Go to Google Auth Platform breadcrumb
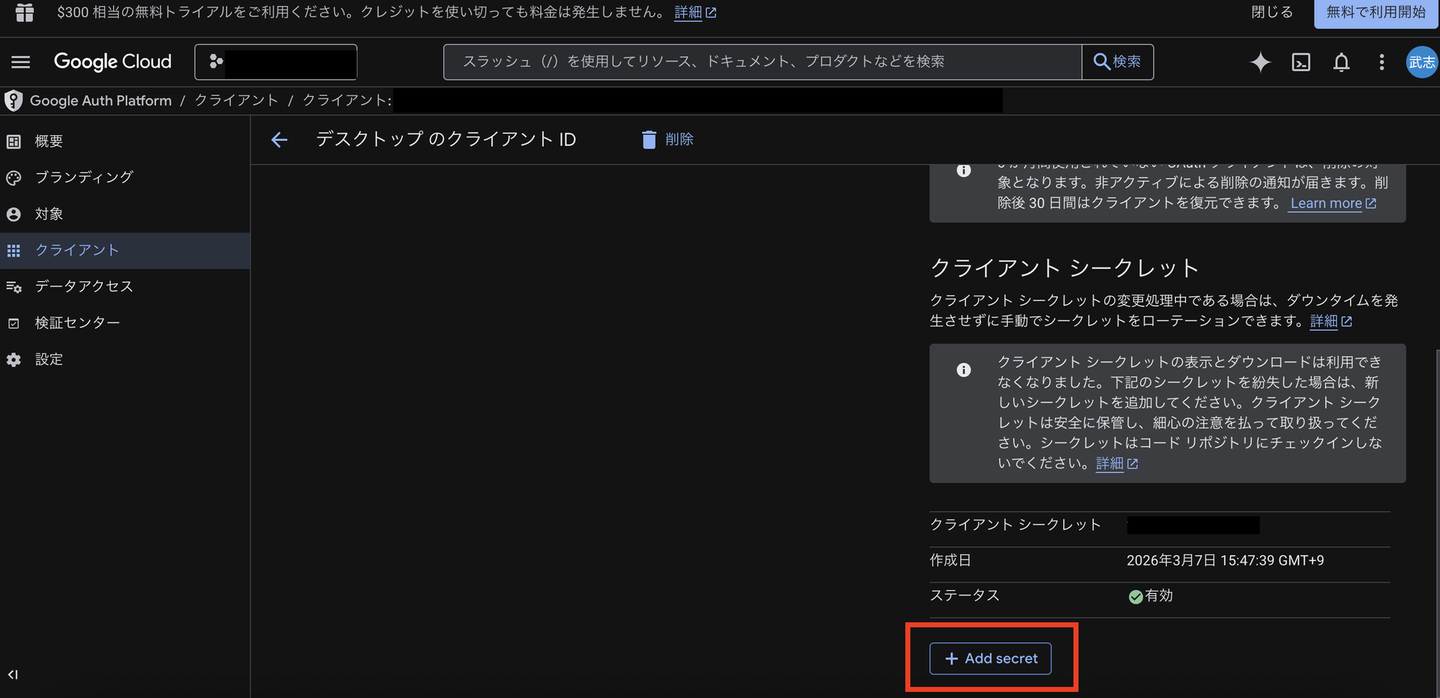Screen dimensions: 1440x698 click(x=101, y=101)
